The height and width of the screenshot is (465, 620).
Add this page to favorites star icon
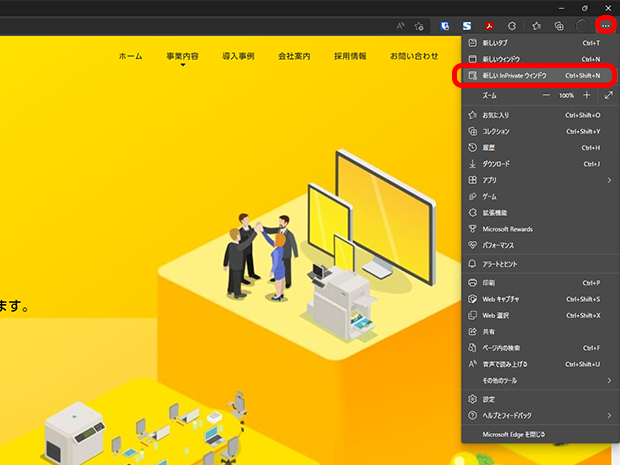point(419,26)
